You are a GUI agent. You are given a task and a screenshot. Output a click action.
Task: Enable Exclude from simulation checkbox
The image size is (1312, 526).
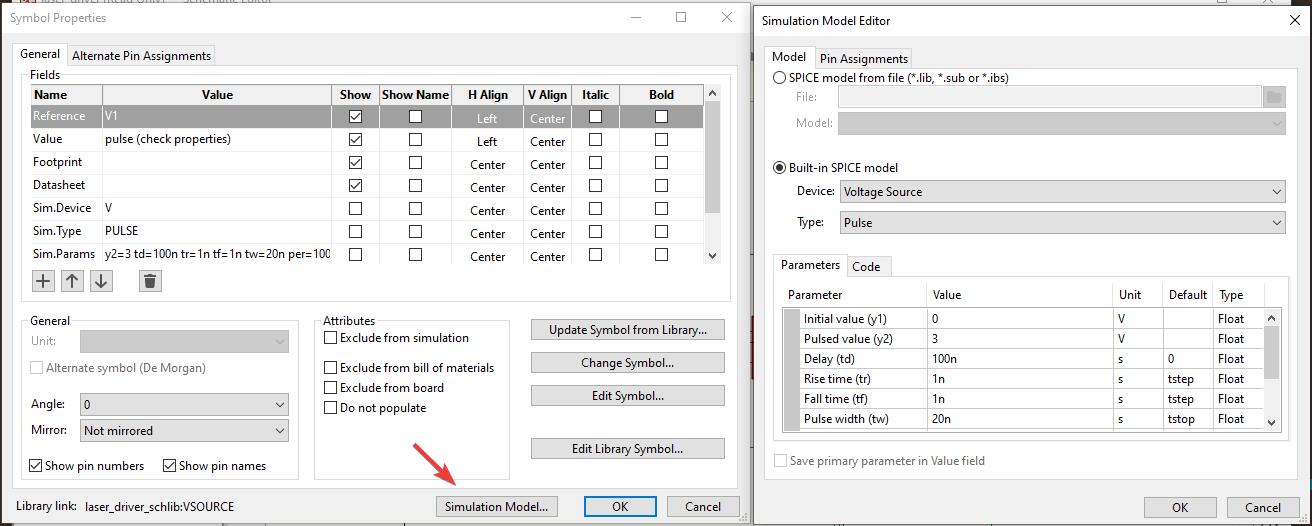(x=331, y=338)
